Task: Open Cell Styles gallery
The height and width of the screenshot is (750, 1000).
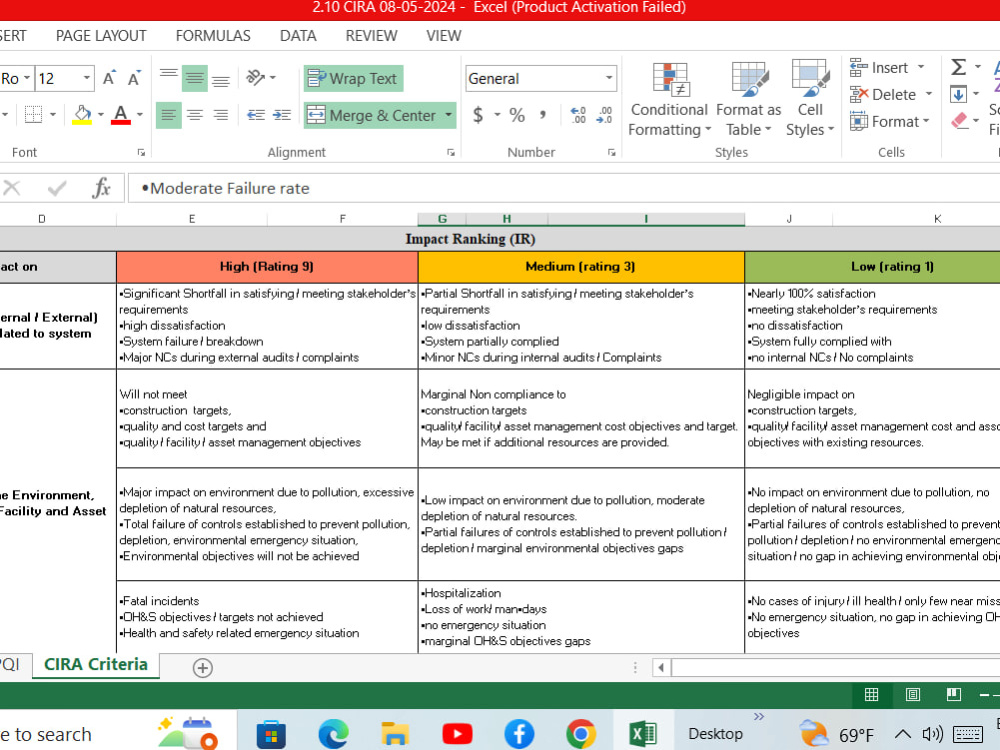Action: [810, 99]
